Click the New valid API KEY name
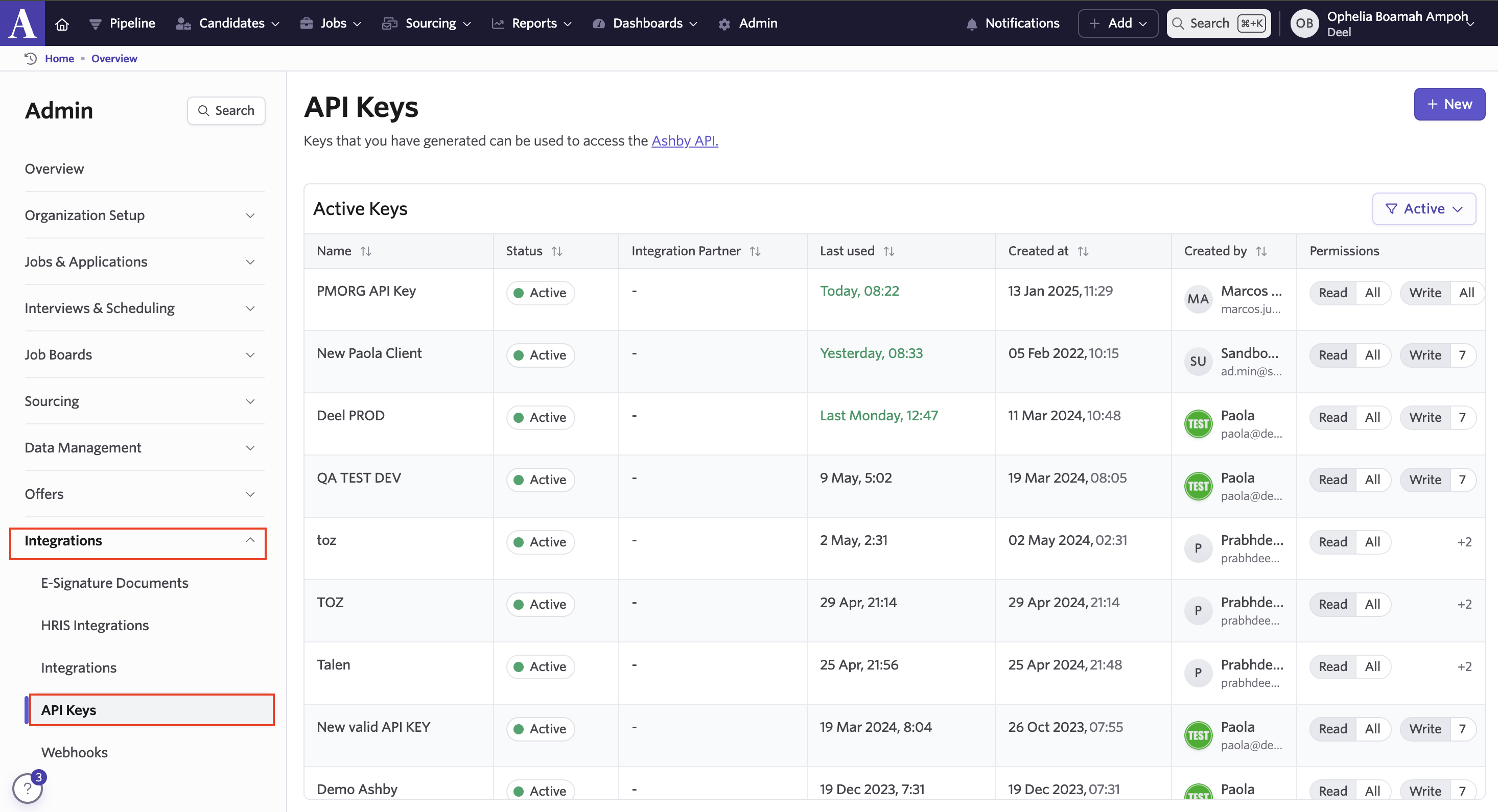 373,727
